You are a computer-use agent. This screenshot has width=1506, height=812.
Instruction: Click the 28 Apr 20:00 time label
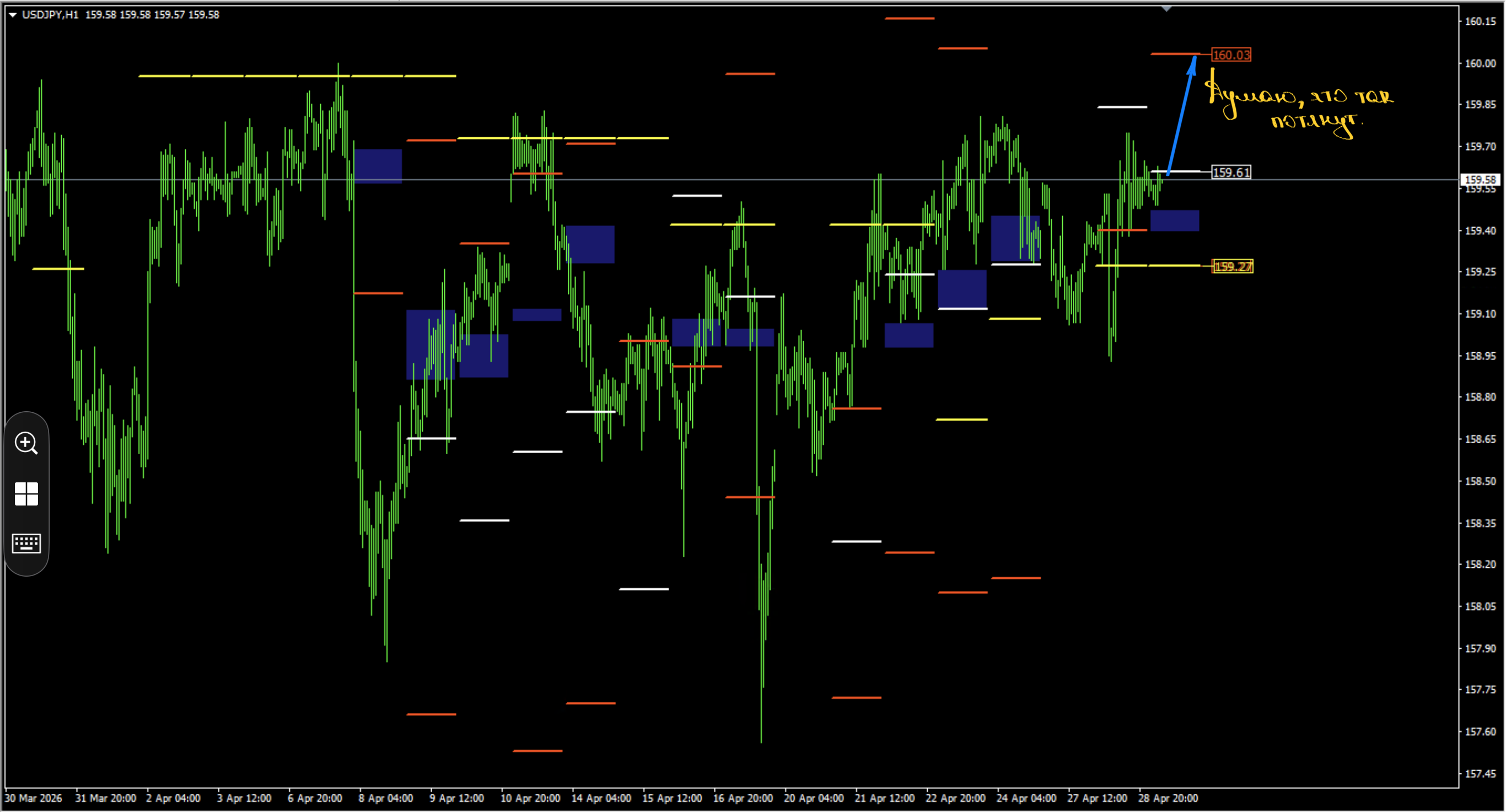[1168, 798]
